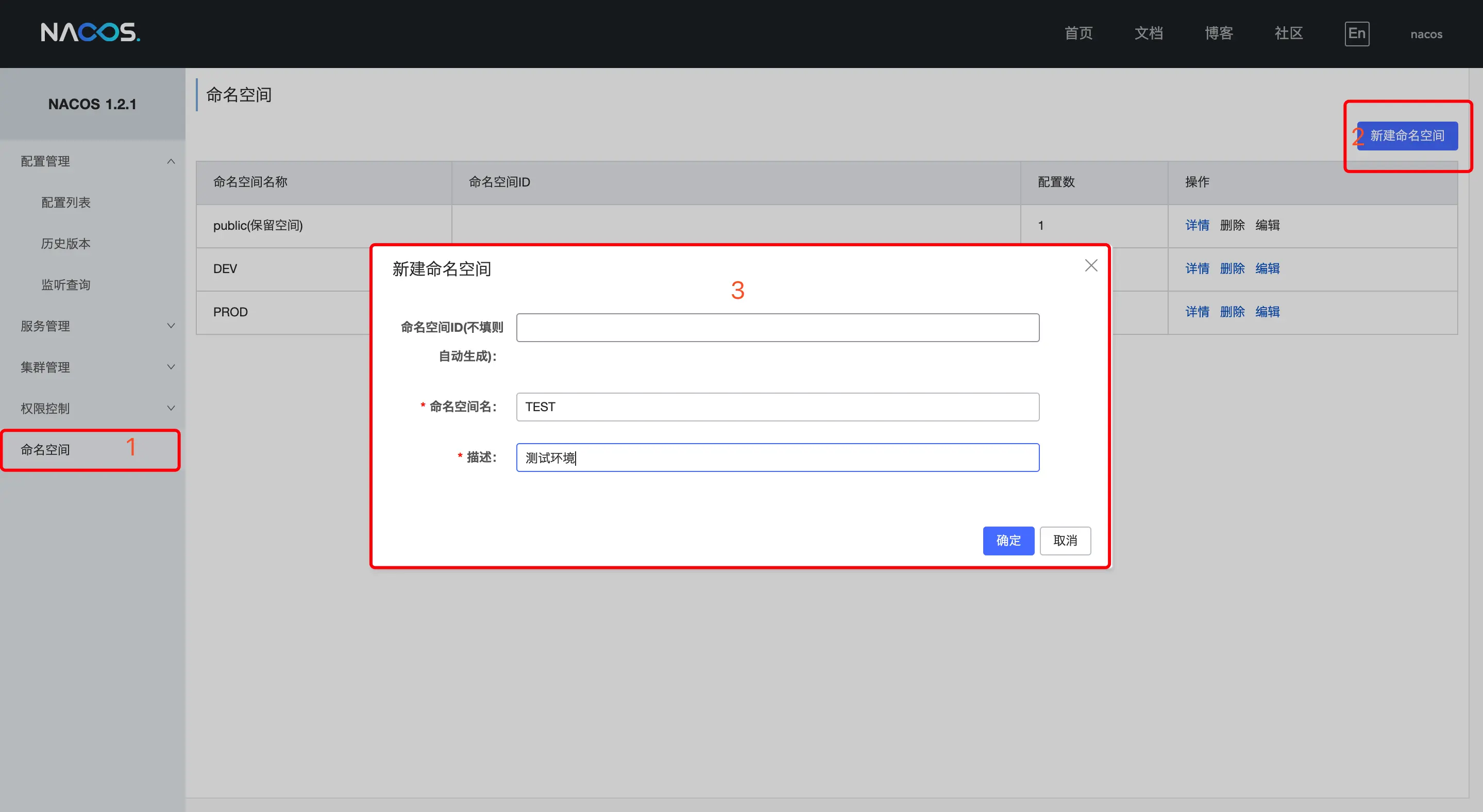
Task: Open 监听查询 in the sidebar
Action: [x=65, y=284]
